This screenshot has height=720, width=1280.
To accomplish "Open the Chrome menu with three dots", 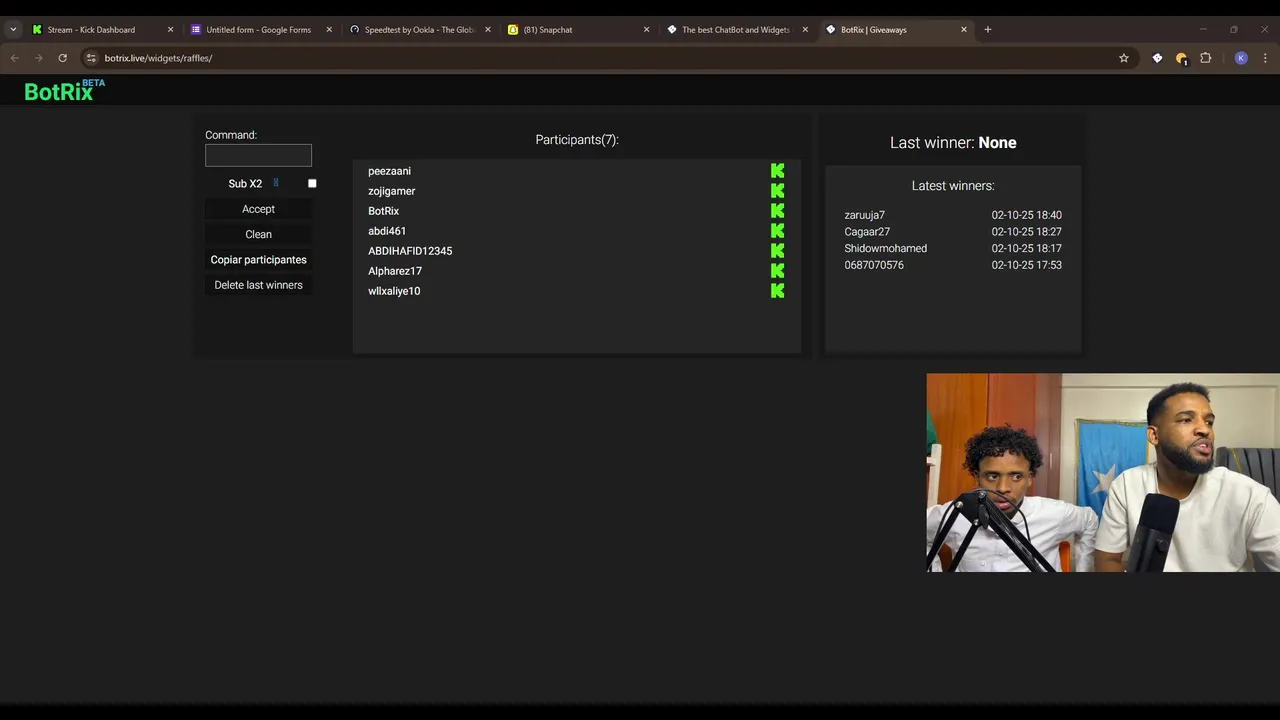I will coord(1265,58).
